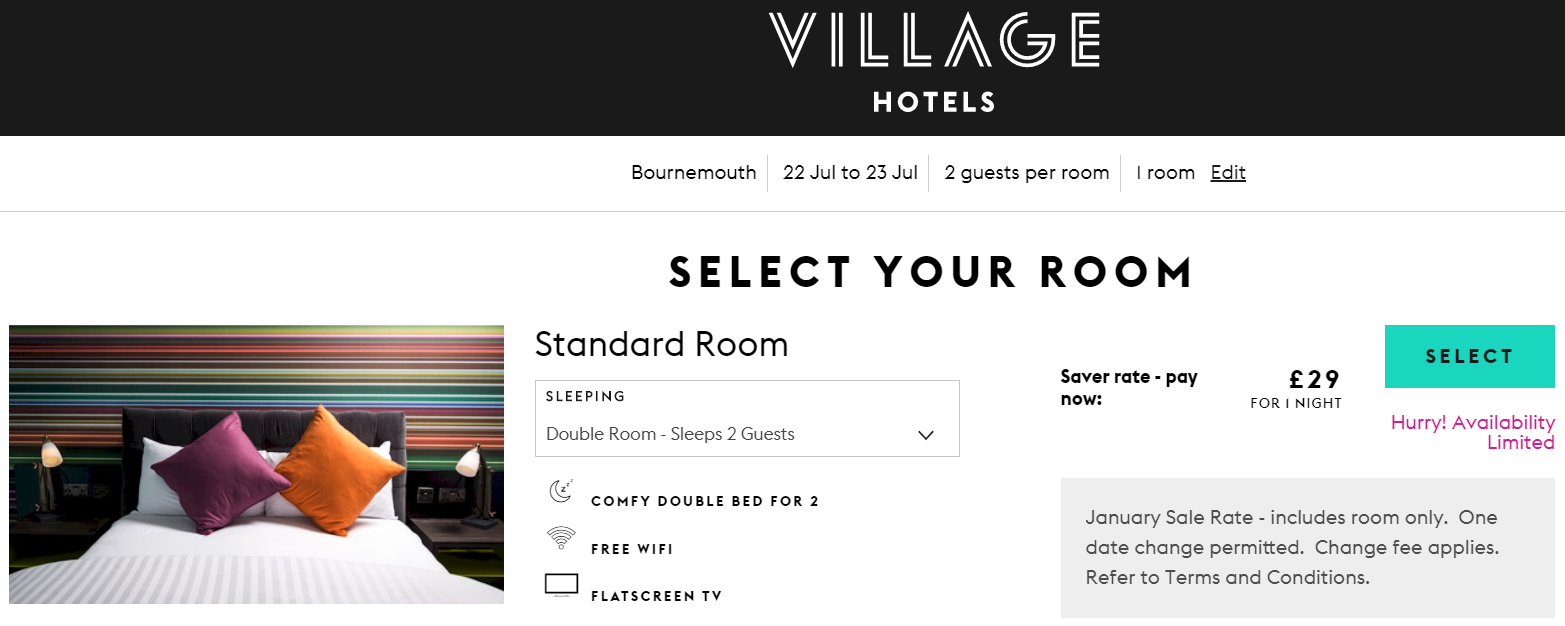
Task: Click the free WiFi signal icon
Action: point(561,538)
